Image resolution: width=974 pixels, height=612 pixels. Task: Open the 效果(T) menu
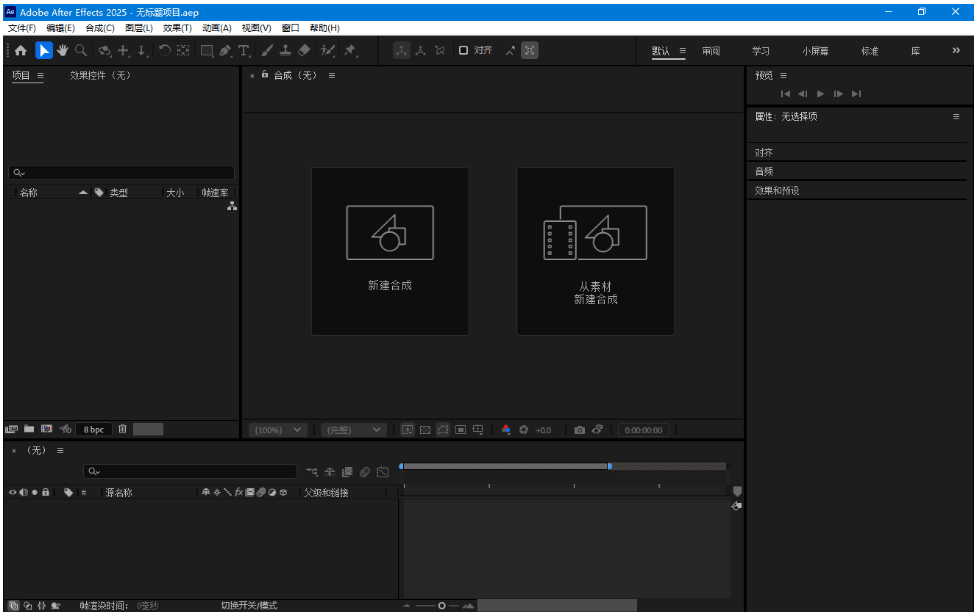[x=177, y=28]
